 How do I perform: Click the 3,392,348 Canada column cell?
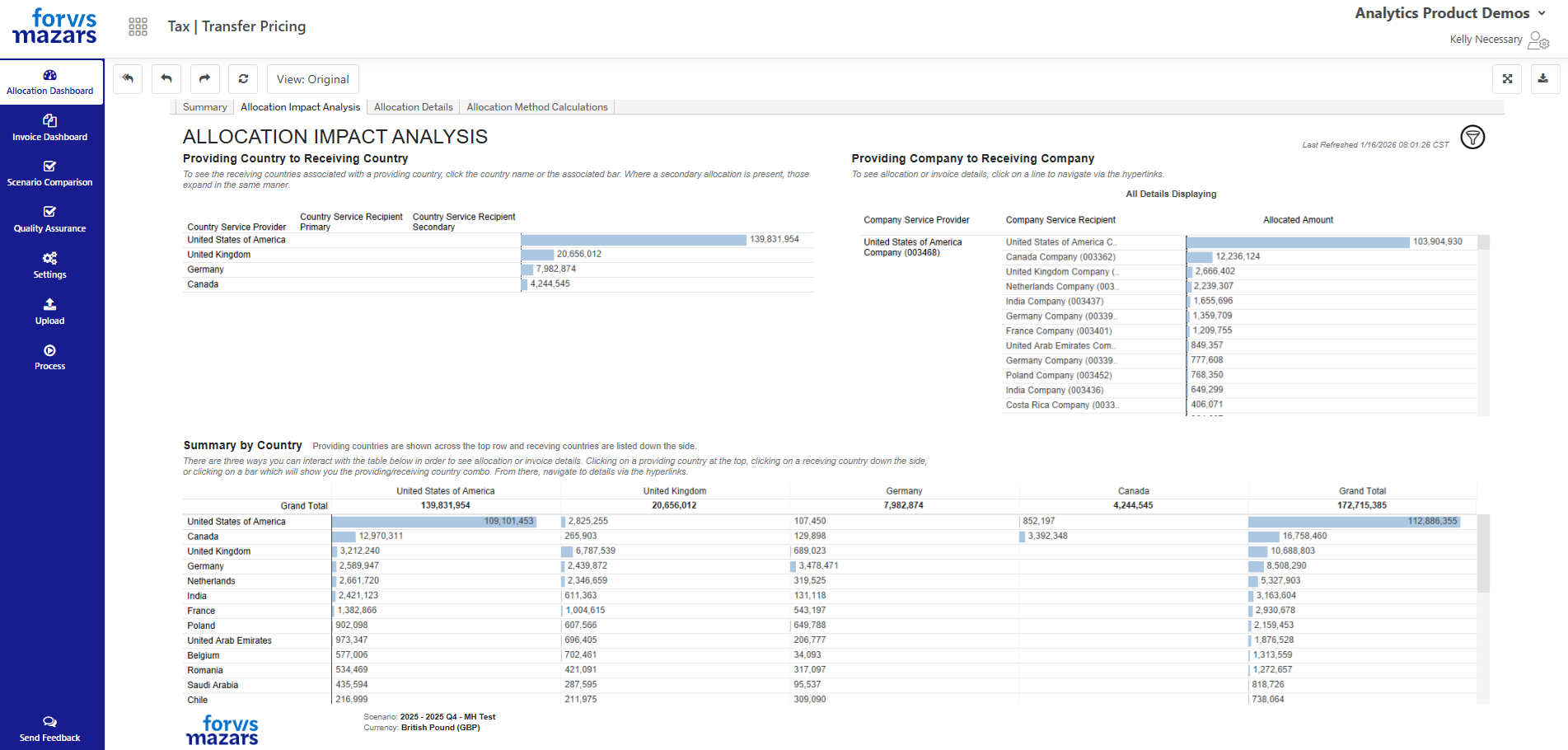click(1047, 537)
